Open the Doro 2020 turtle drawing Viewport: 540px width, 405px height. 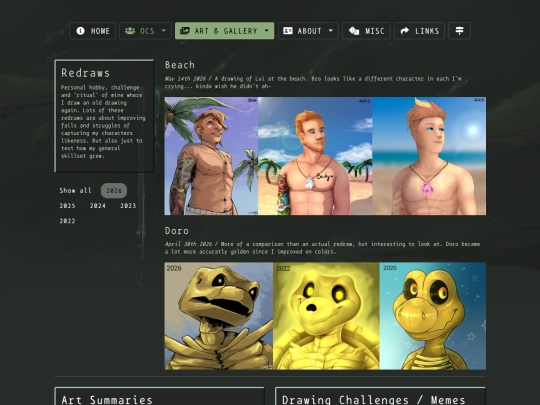[x=433, y=316]
